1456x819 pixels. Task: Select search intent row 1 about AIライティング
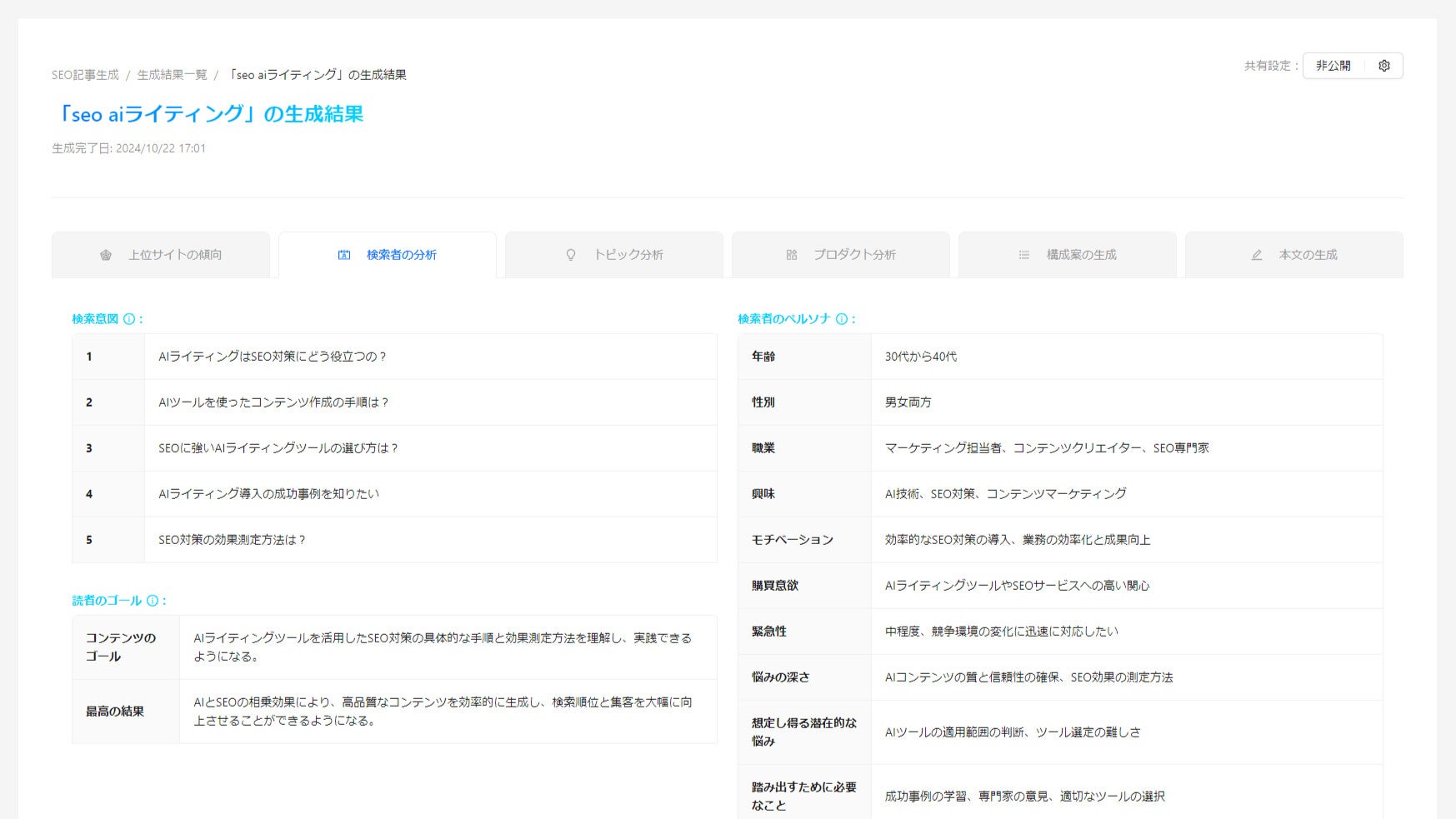[x=273, y=357]
